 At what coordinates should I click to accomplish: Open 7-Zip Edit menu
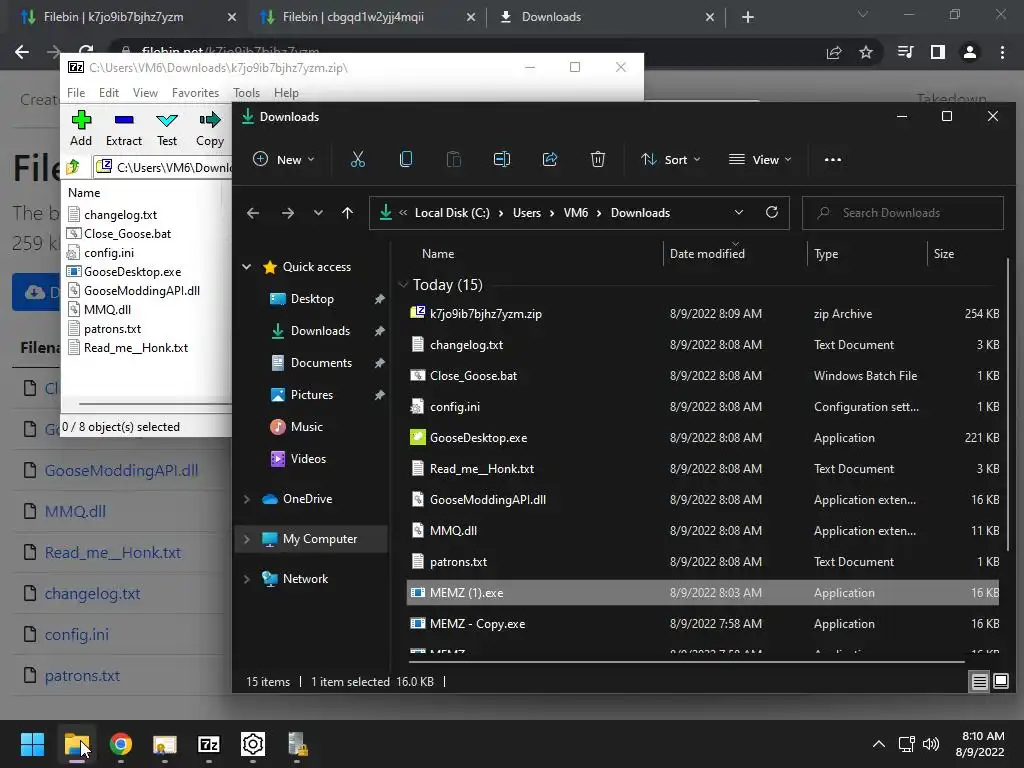pos(108,93)
